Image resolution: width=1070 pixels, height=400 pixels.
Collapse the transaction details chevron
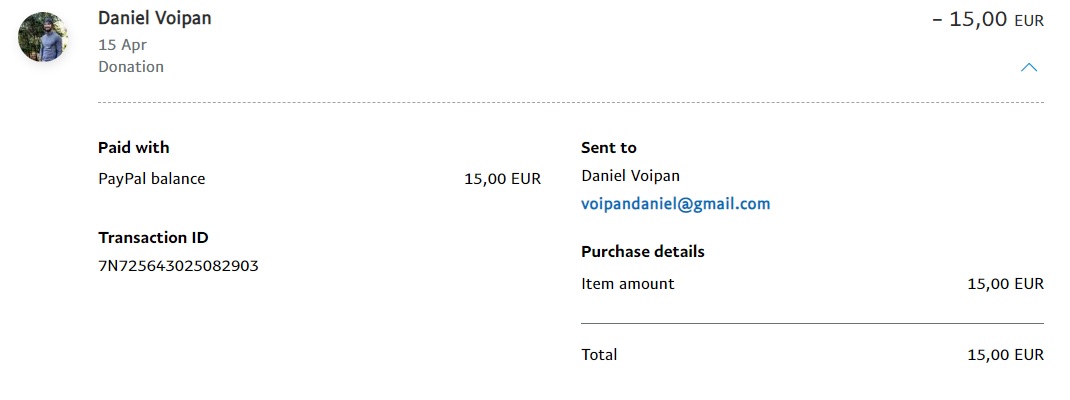pyautogui.click(x=1028, y=68)
